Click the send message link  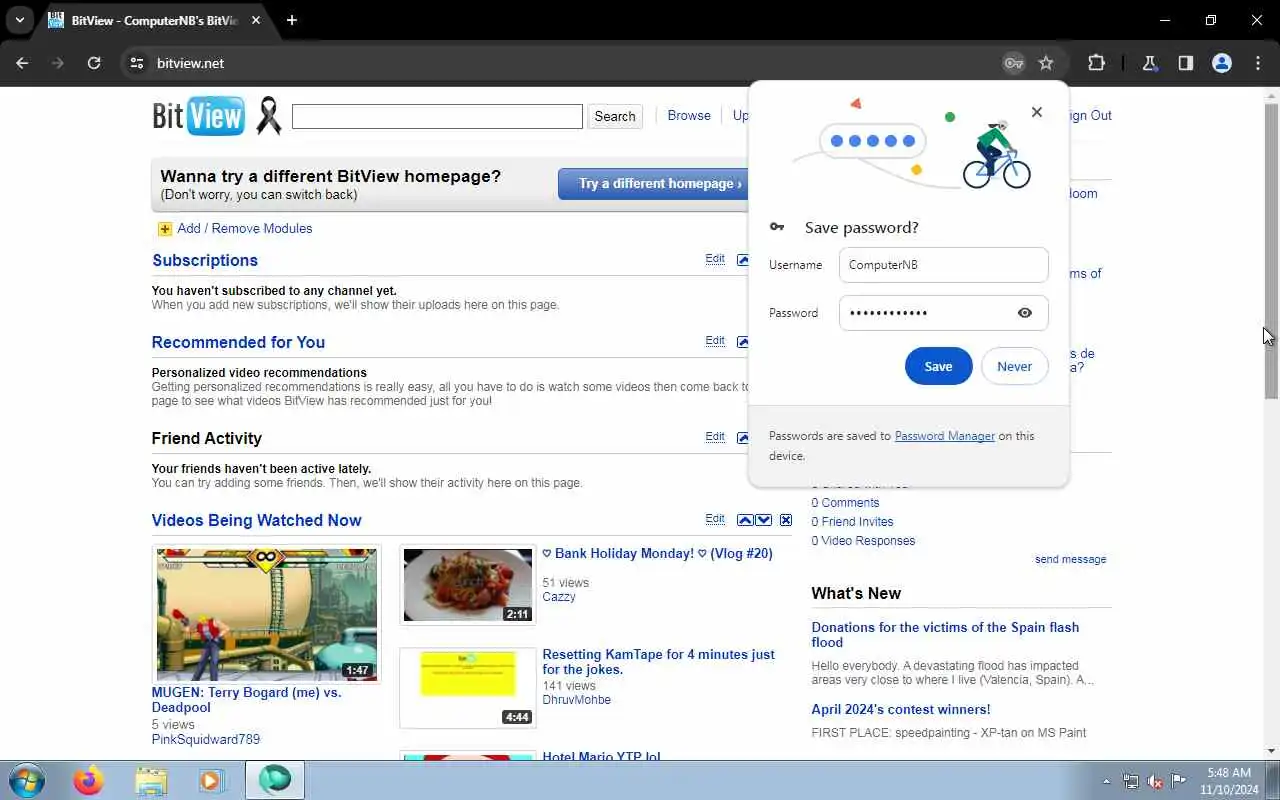(x=1070, y=560)
